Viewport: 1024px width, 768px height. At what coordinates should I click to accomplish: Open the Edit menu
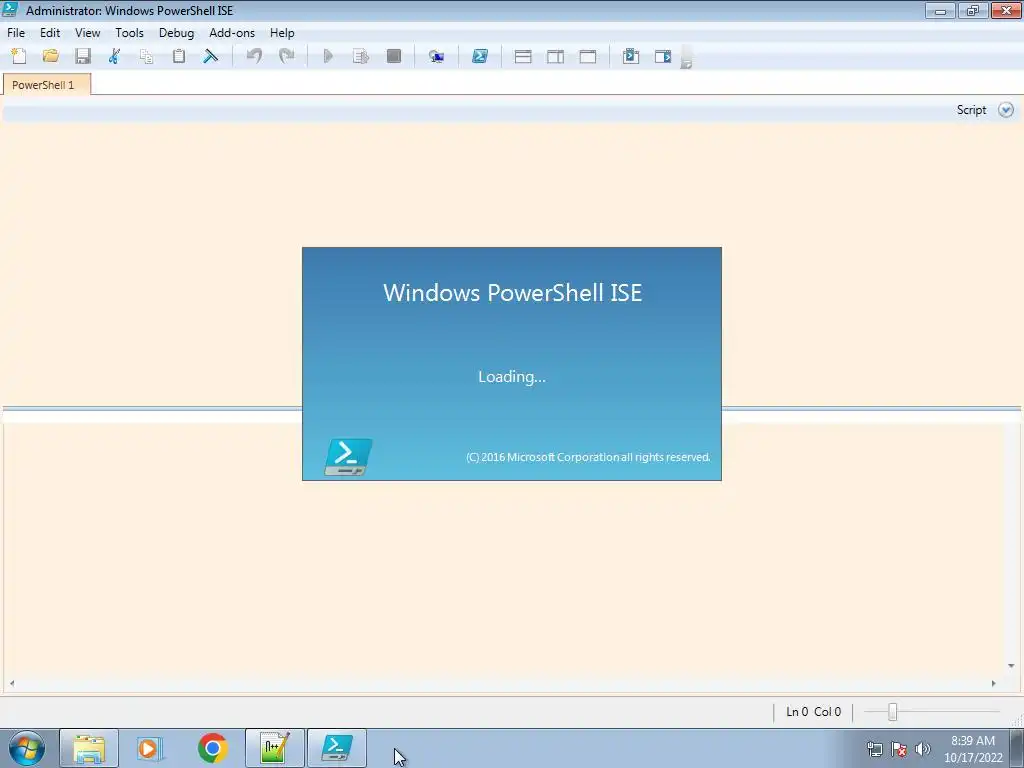[50, 33]
